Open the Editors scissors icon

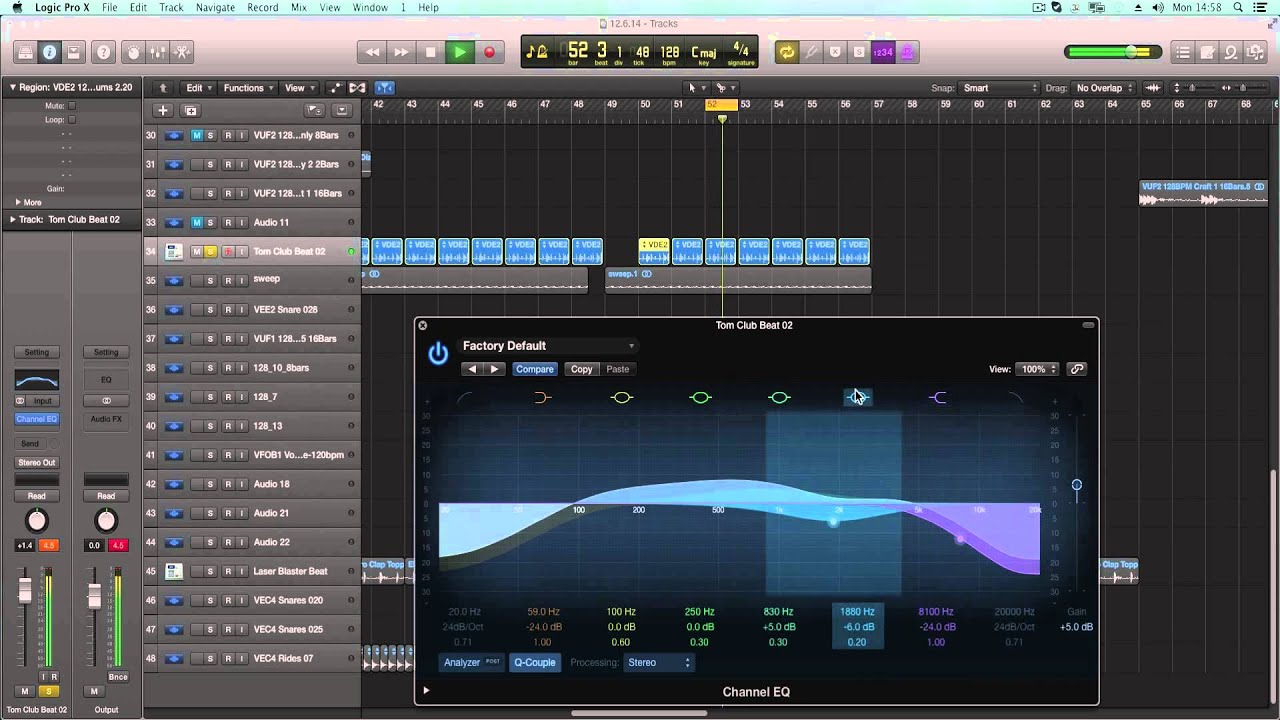pos(182,52)
